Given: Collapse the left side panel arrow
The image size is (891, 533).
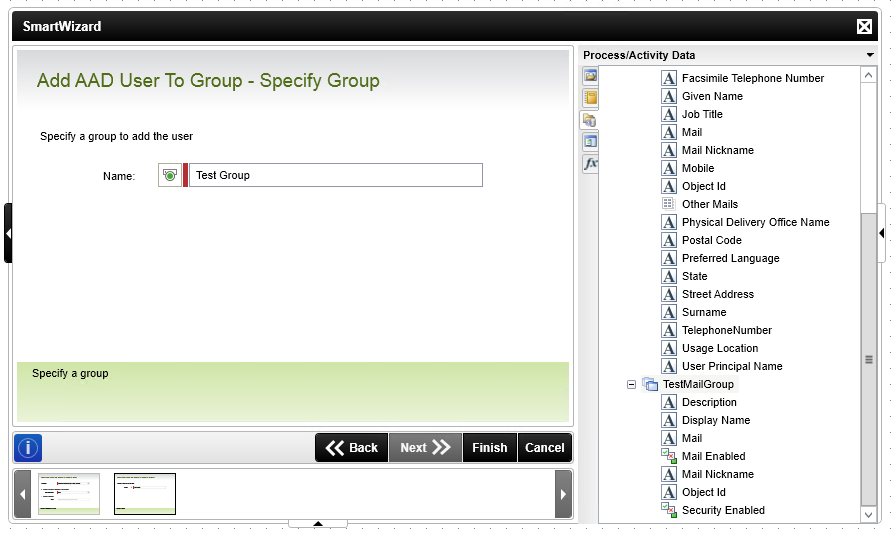Looking at the screenshot, I should click(8, 233).
